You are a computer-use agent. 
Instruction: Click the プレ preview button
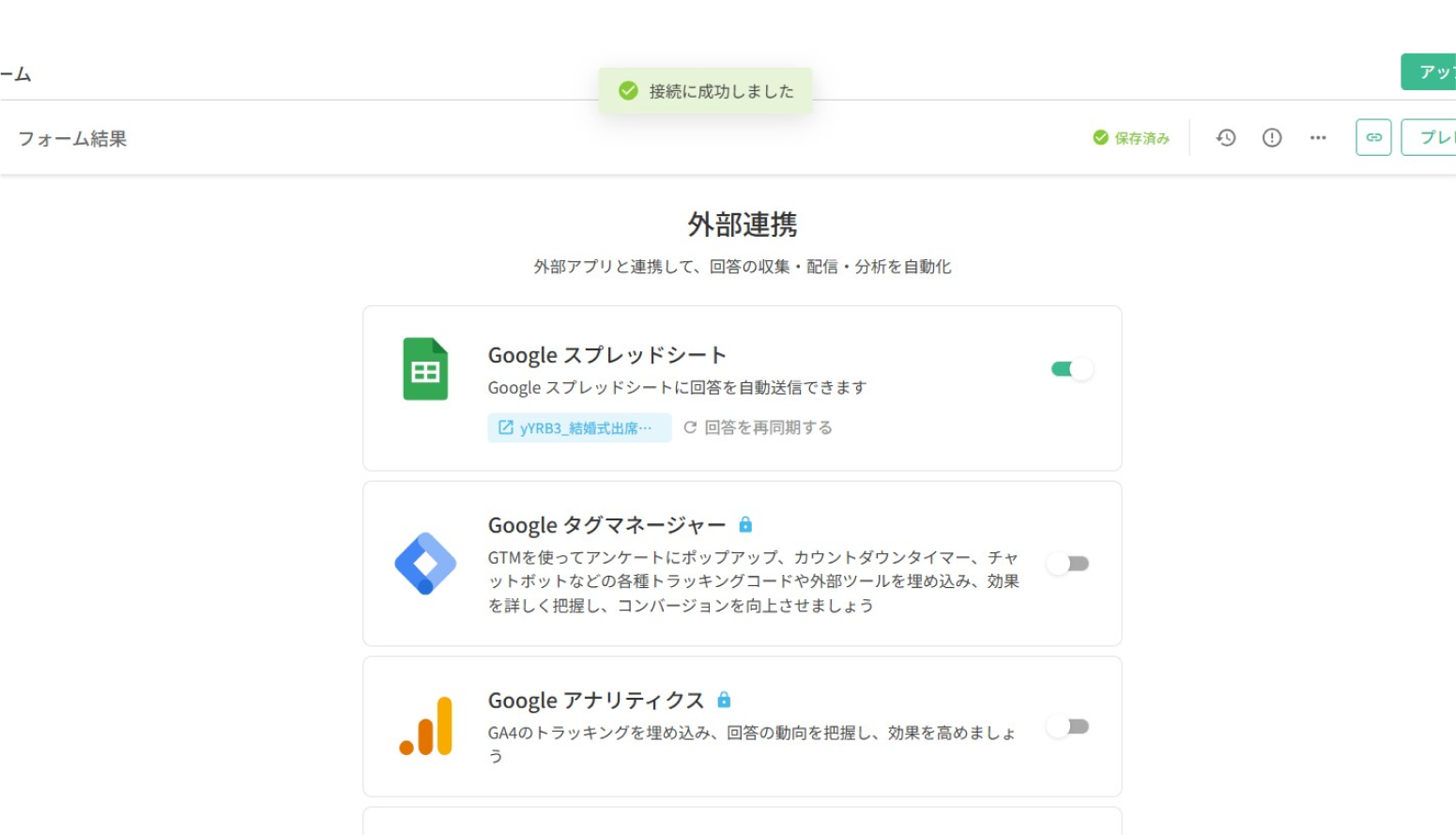tap(1428, 137)
